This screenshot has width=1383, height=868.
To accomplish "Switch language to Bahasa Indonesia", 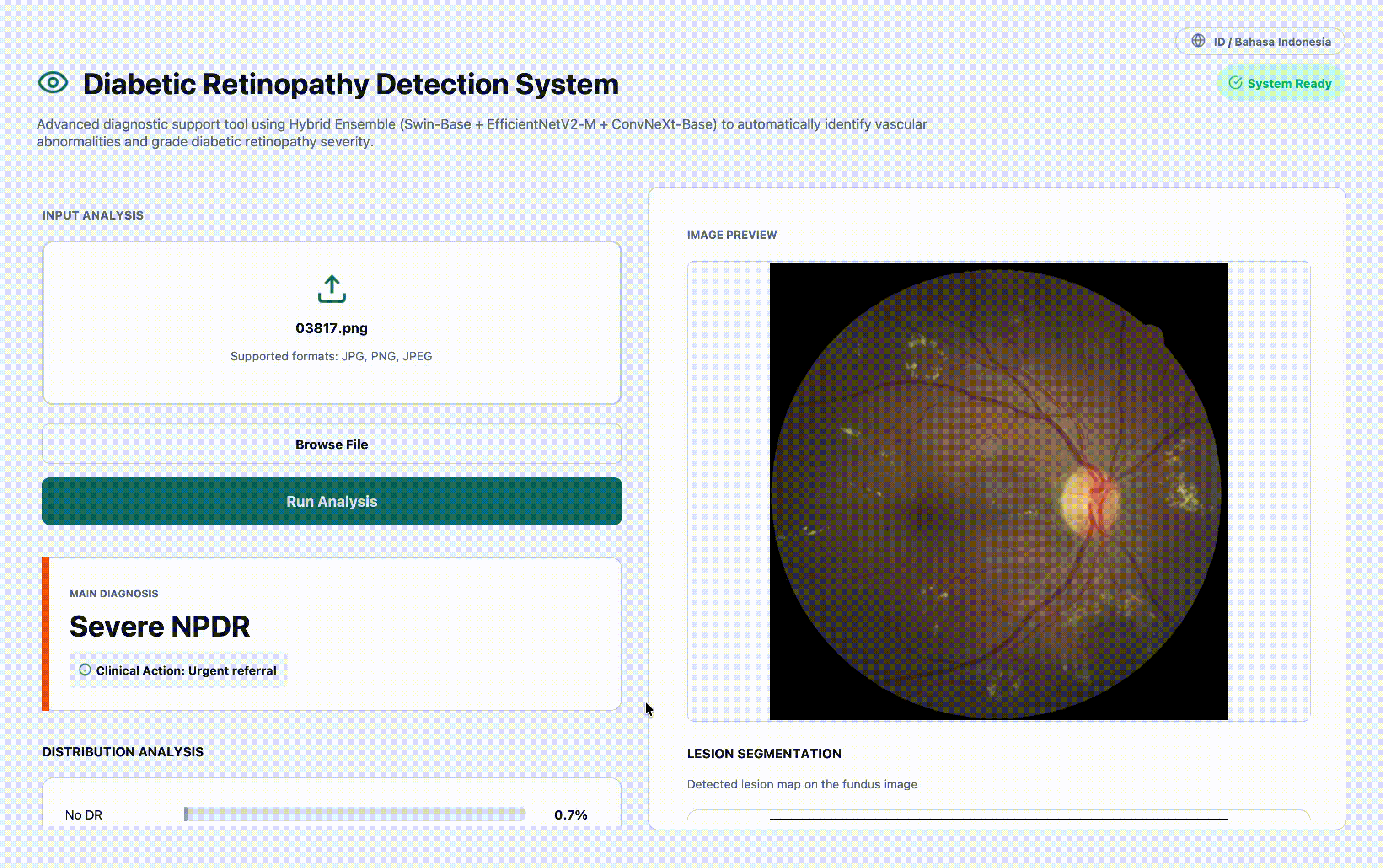I will pos(1260,41).
